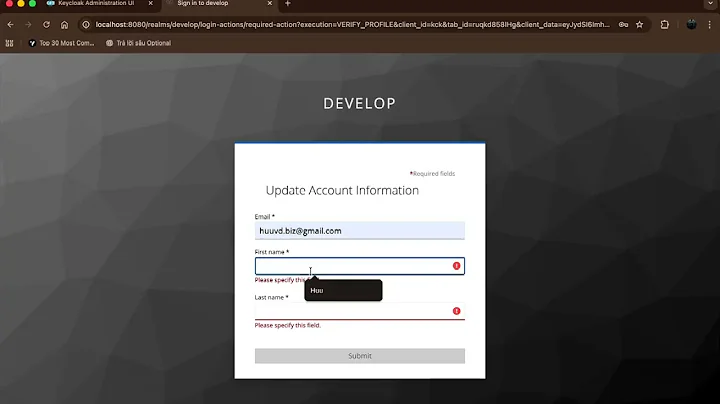Click the DEVELOP realm title

coord(360,104)
